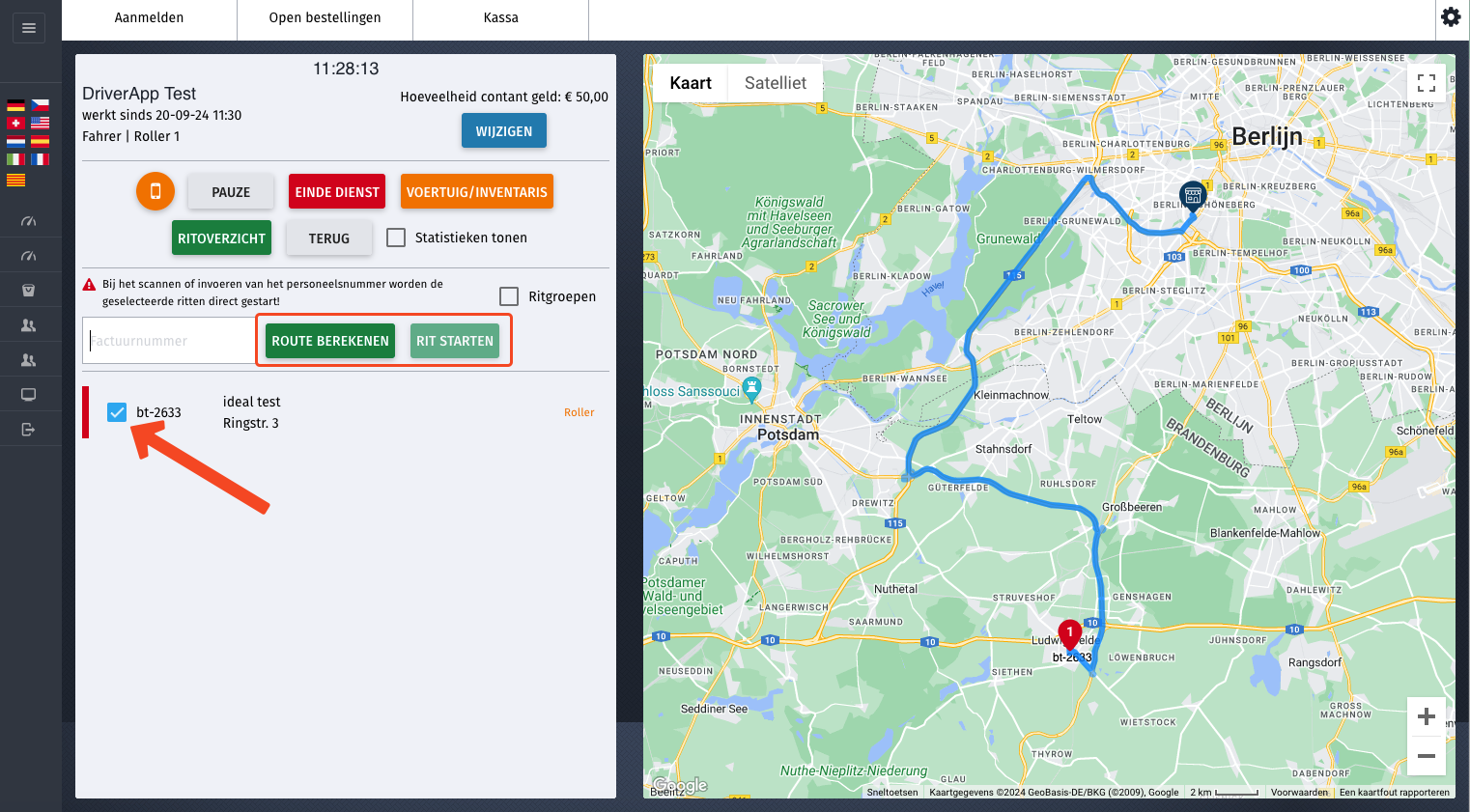Screen dimensions: 1470x812
Task: Click the store start marker on map
Action: point(1193,197)
